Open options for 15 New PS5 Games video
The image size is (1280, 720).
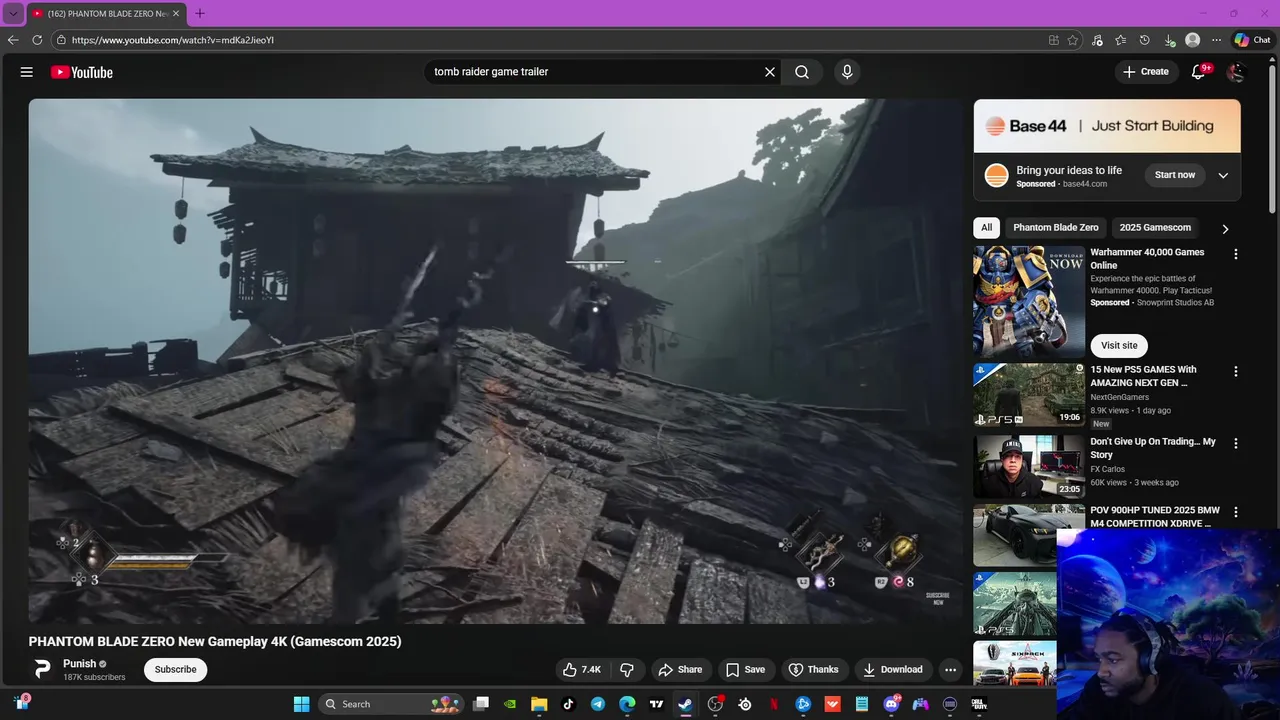[x=1235, y=371]
